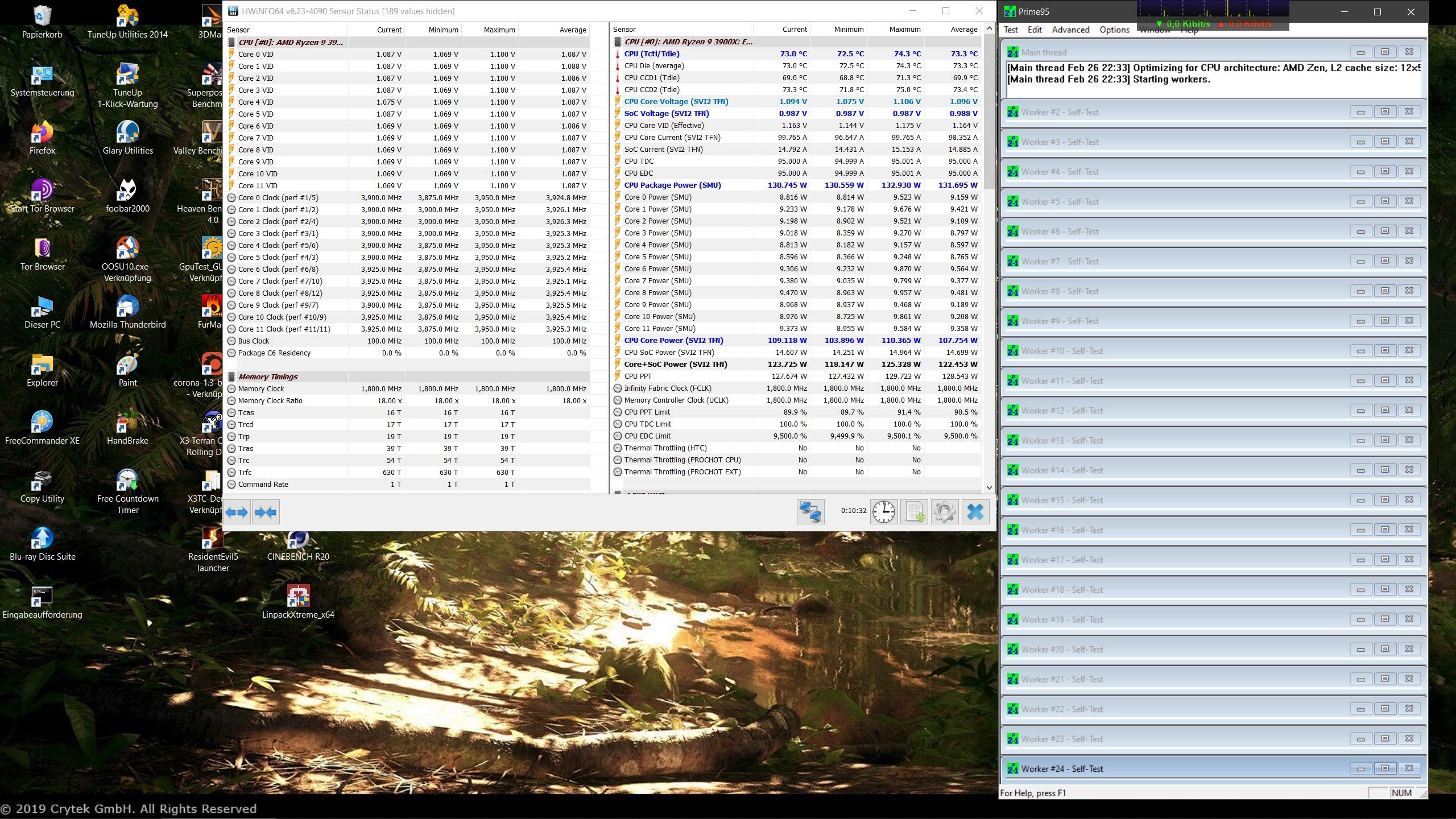Select the CPU Core Voltage (SVI2 TFN) row

click(797, 101)
